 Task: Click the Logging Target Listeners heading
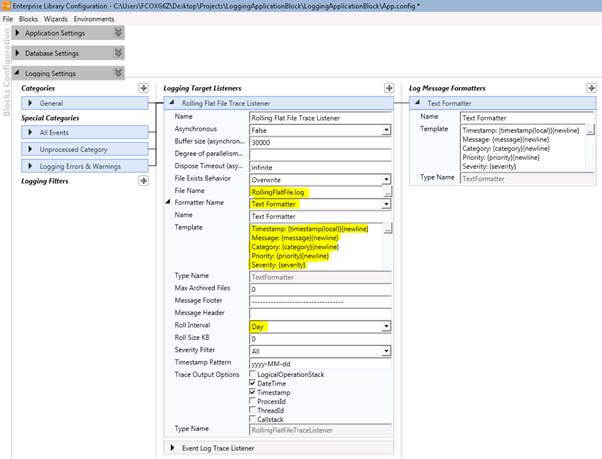coord(202,88)
